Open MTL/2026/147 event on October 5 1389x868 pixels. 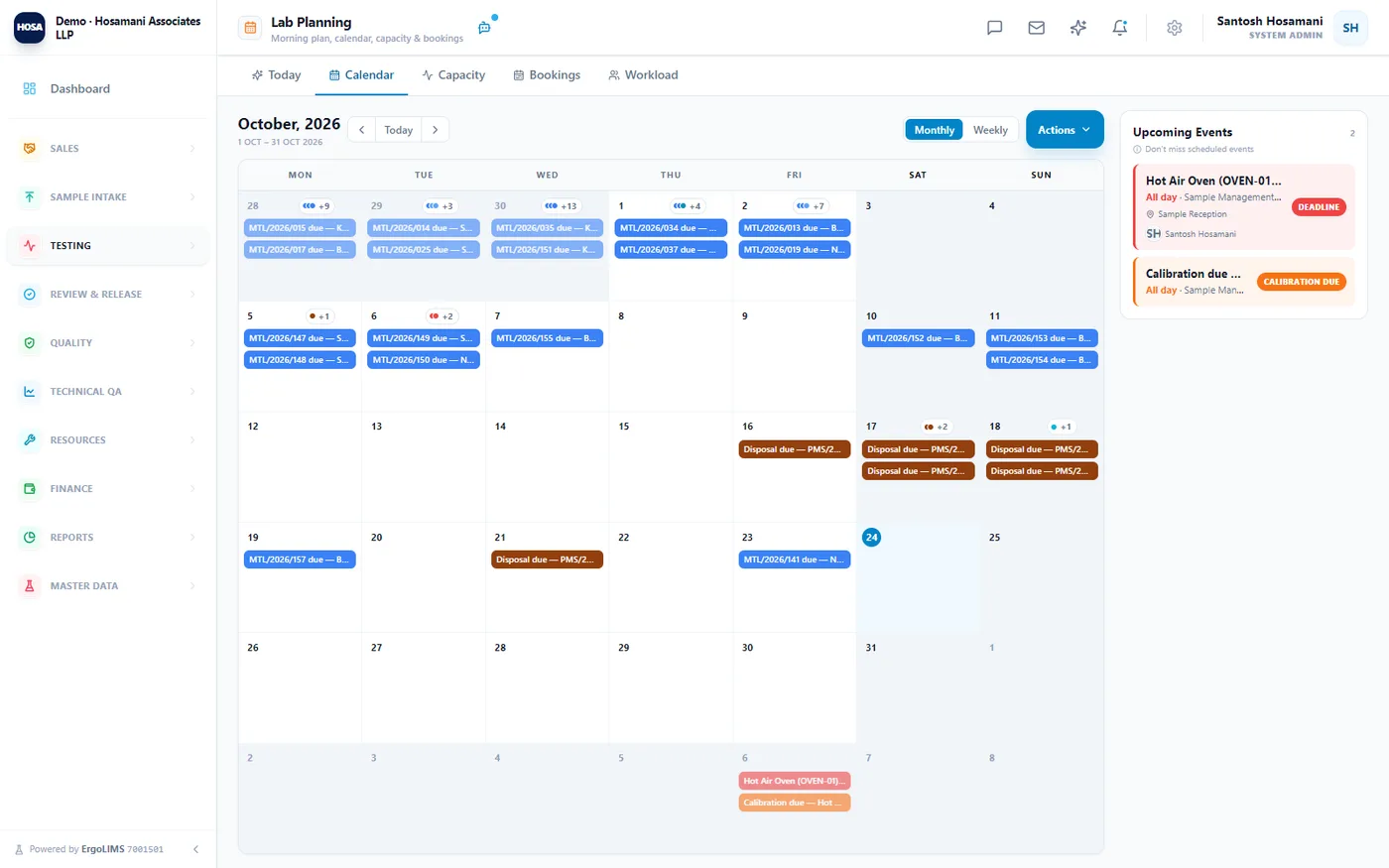pyautogui.click(x=300, y=338)
